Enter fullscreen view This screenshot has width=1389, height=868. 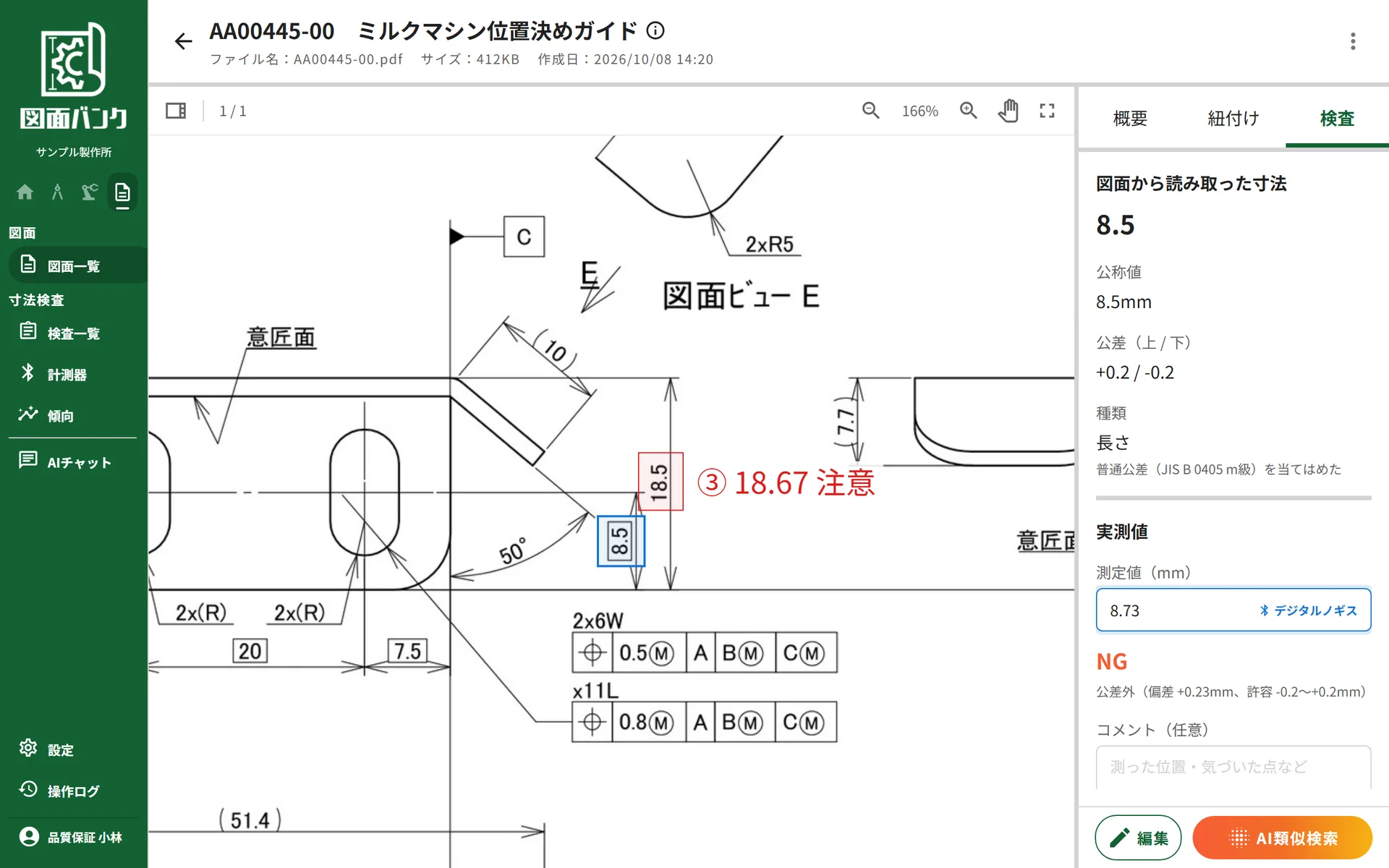[x=1047, y=111]
